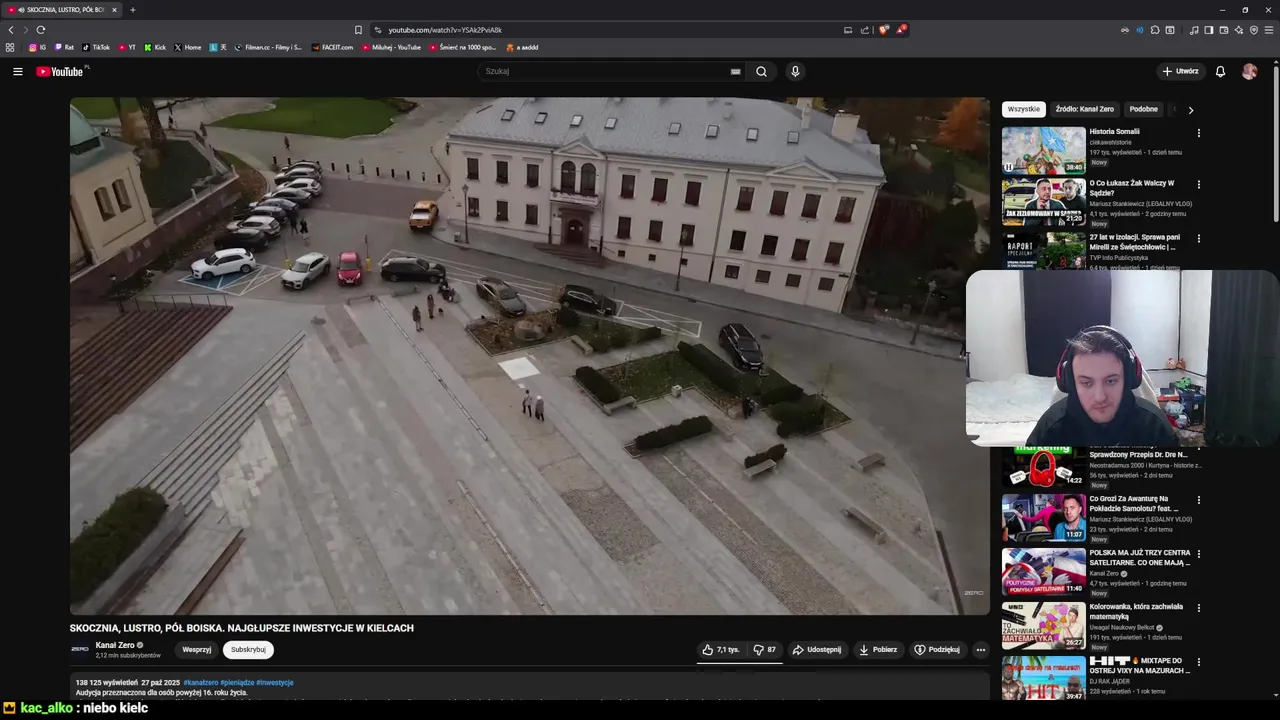Open the Kick bookmark
1280x720 pixels.
coord(155,47)
